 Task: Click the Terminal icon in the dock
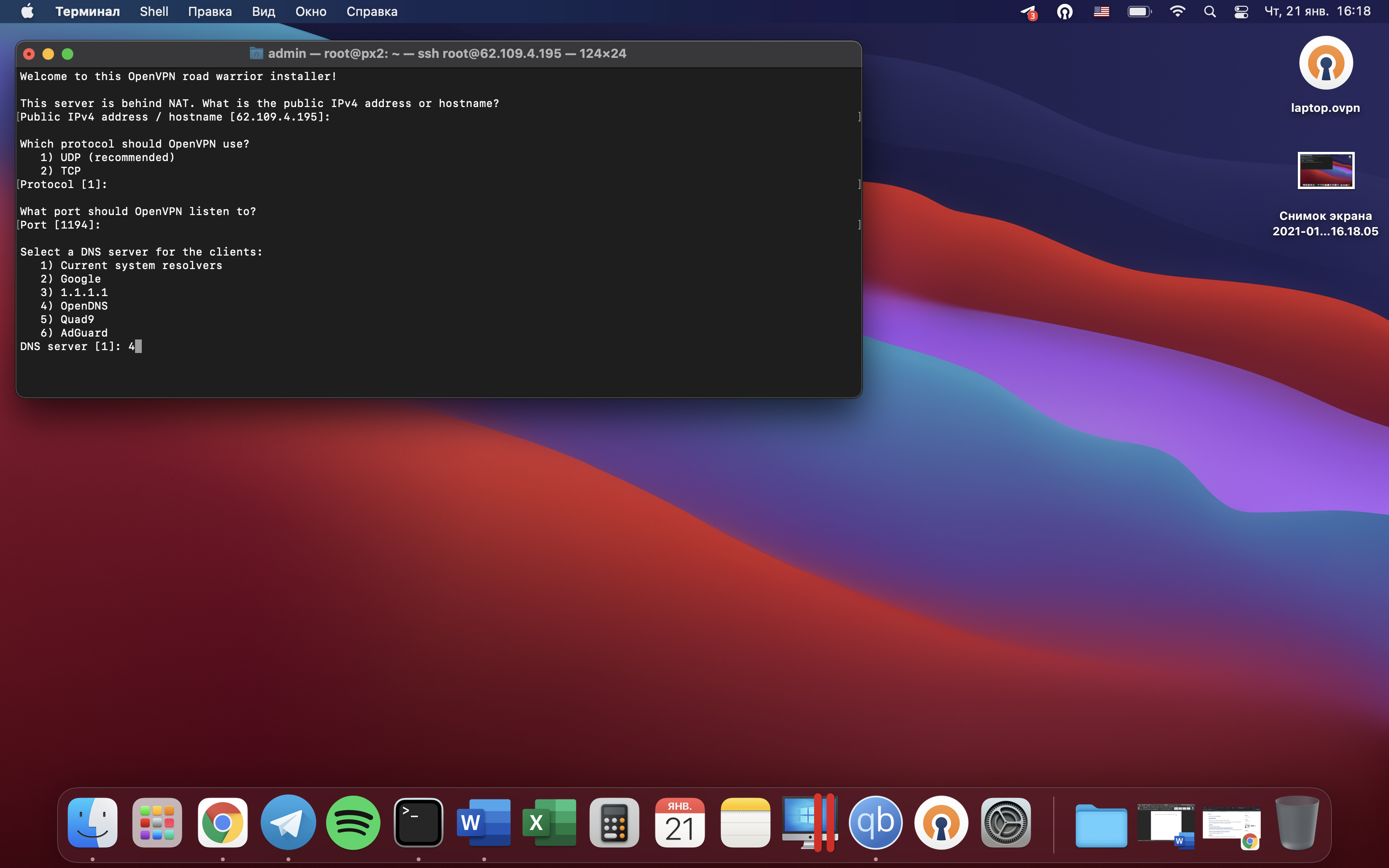(x=419, y=823)
